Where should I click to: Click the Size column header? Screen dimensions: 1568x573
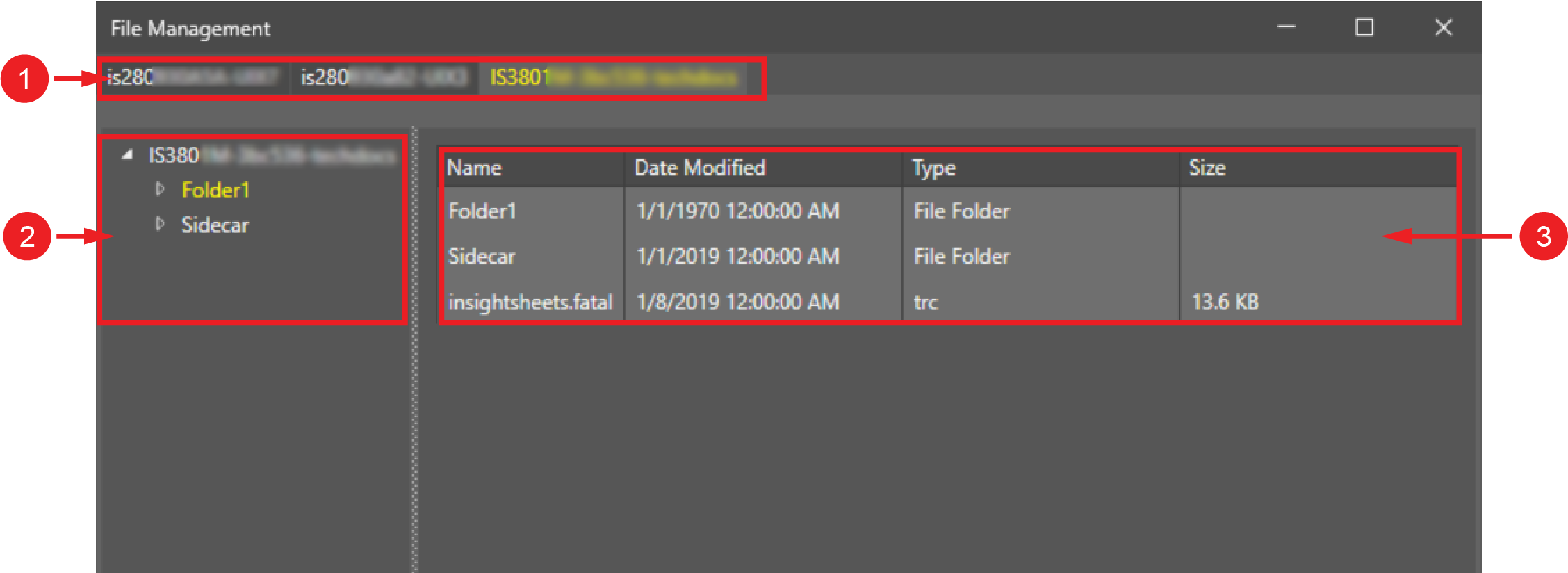(x=1207, y=168)
